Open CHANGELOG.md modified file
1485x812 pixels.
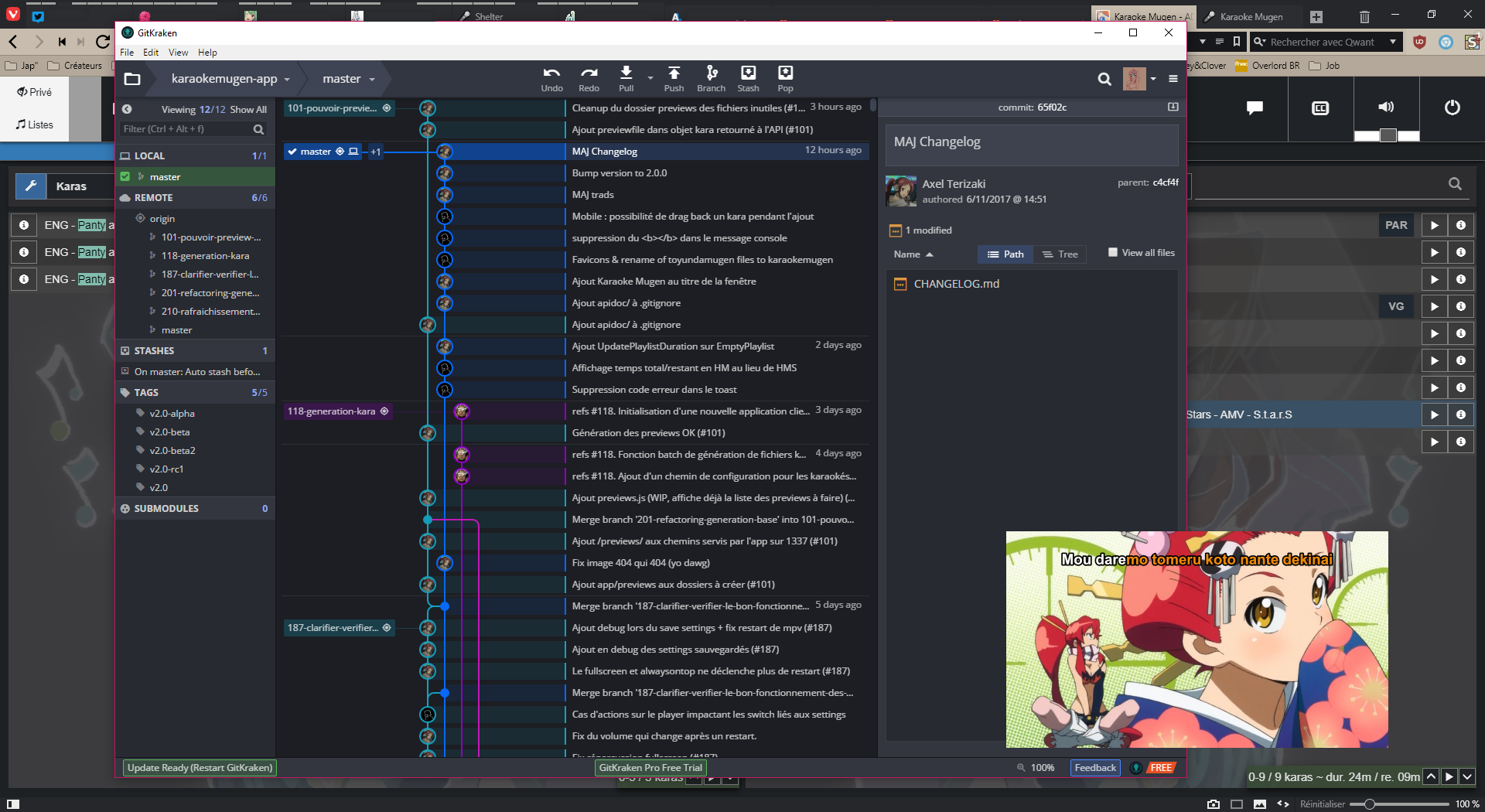[956, 284]
